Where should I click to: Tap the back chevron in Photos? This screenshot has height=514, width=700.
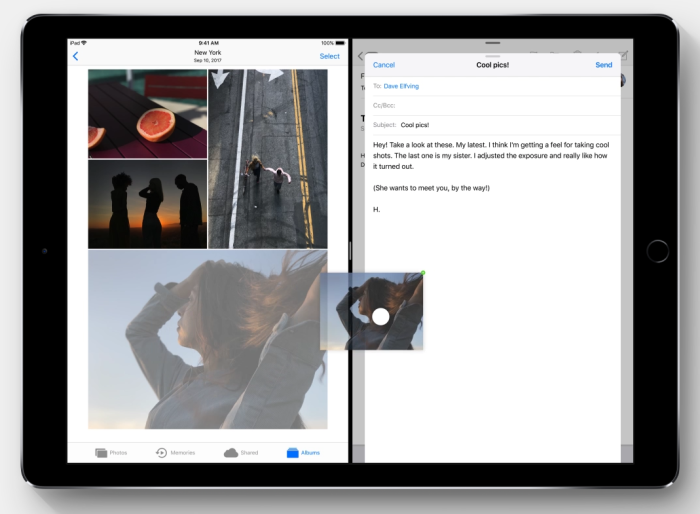pos(75,56)
